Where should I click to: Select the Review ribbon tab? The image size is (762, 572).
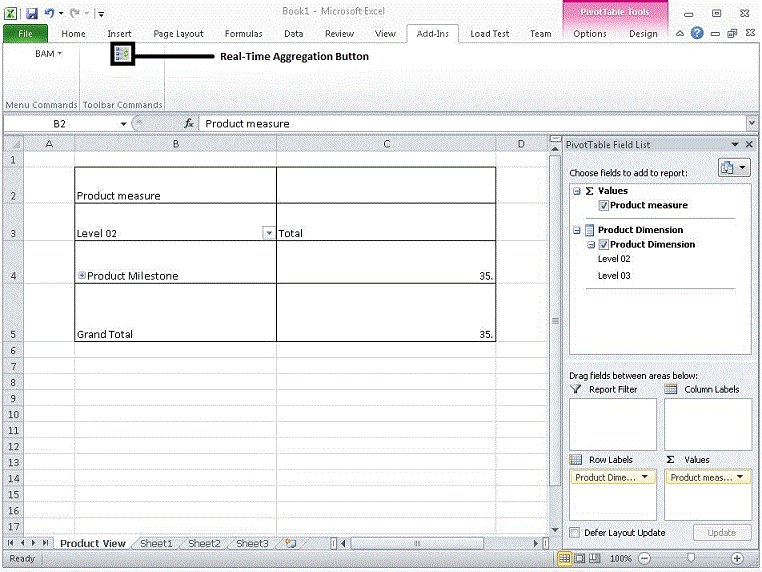(339, 34)
